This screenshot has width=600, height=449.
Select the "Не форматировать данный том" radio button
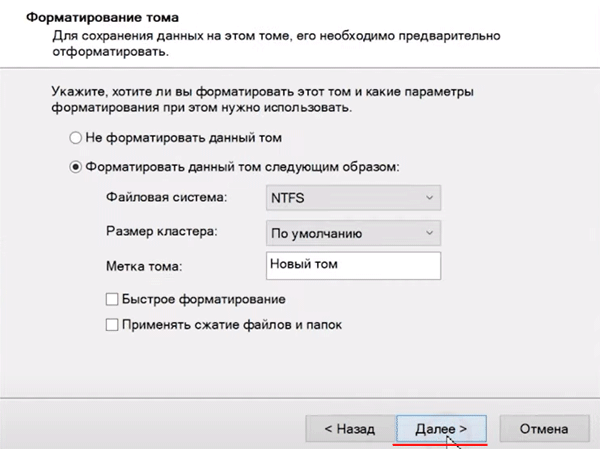[76, 136]
